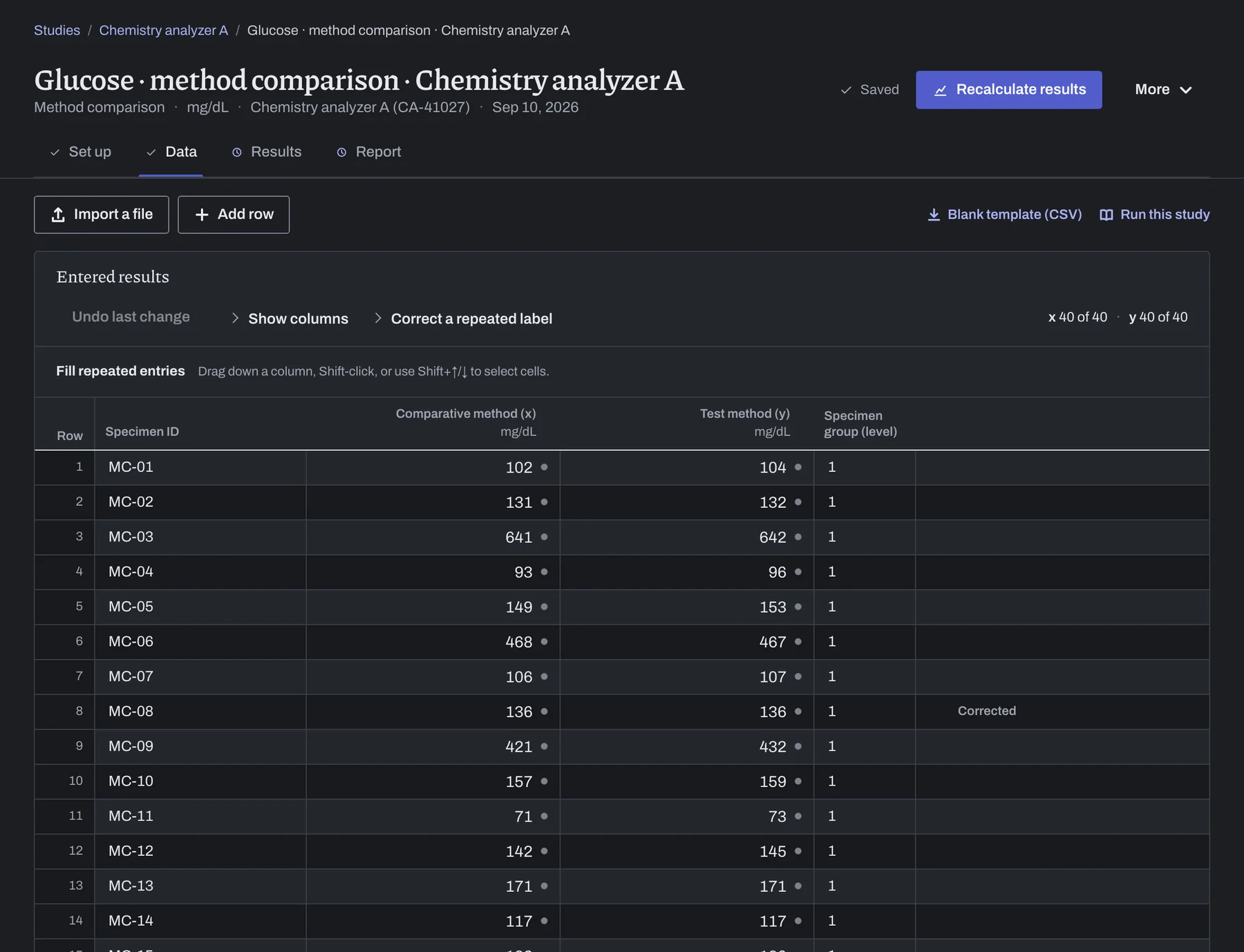This screenshot has width=1244, height=952.
Task: Click the book icon beside Run this study
Action: coord(1106,215)
